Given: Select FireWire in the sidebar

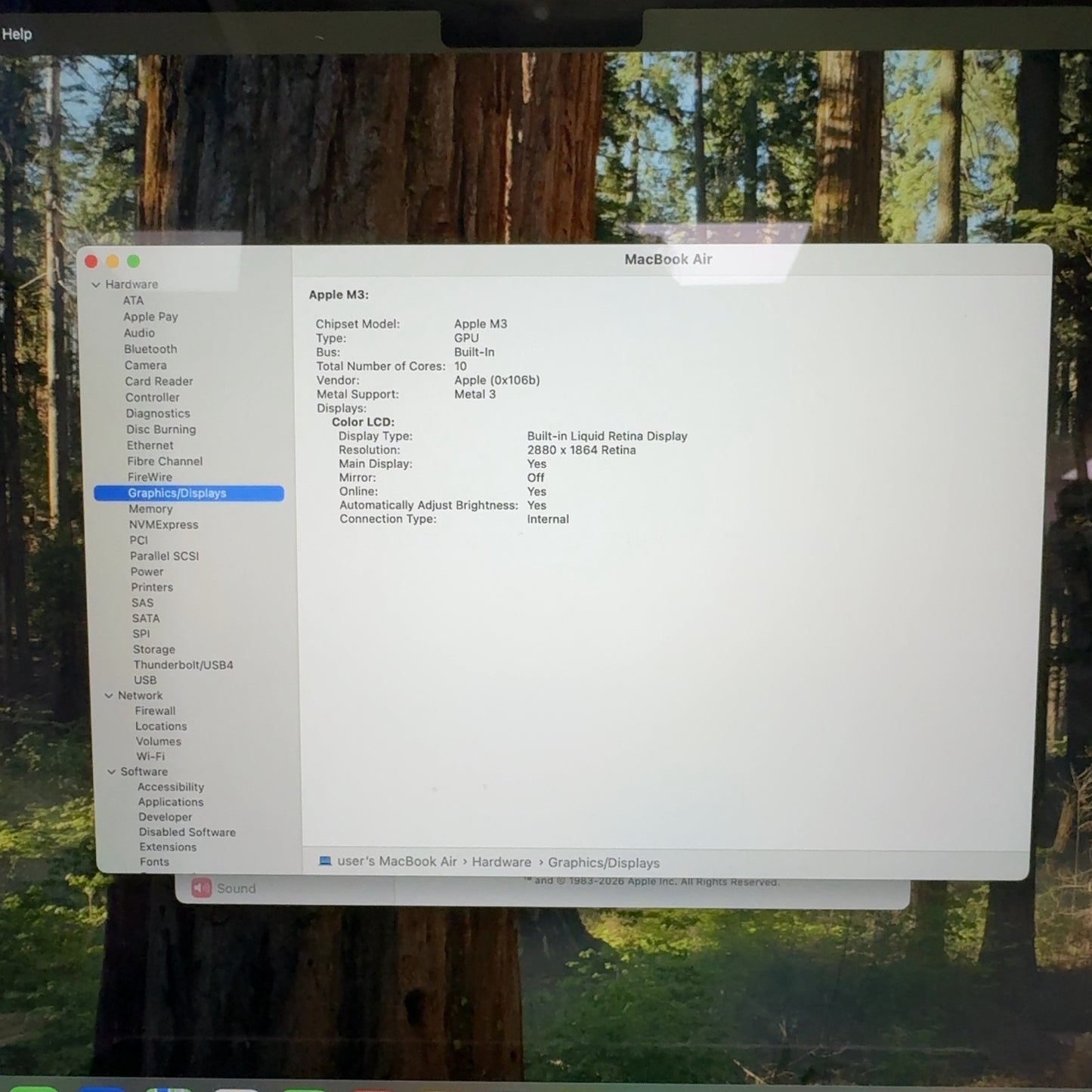Looking at the screenshot, I should pyautogui.click(x=150, y=478).
